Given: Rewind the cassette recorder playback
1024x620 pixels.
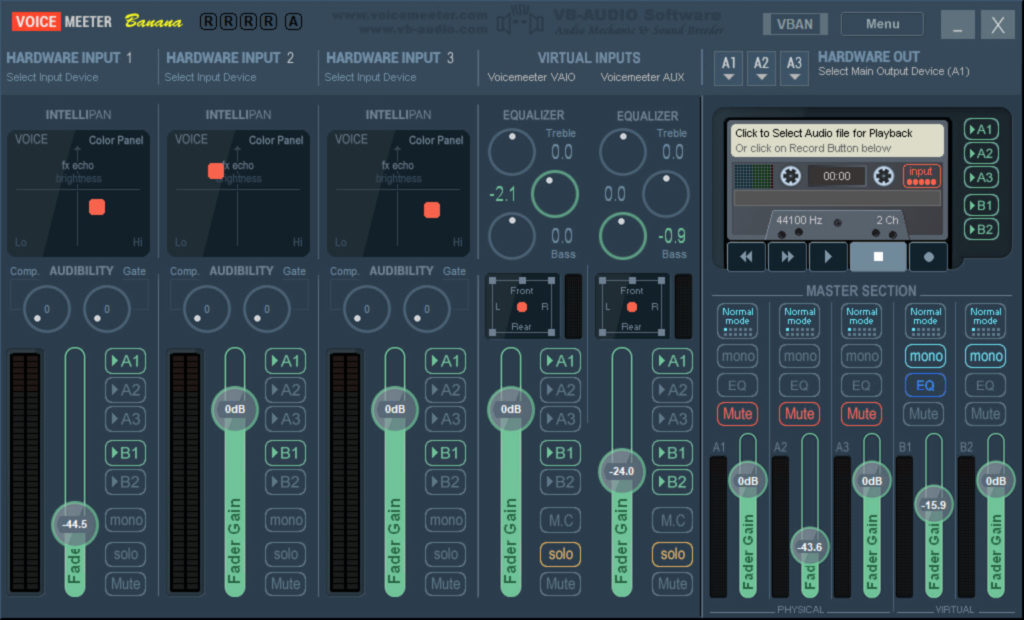Looking at the screenshot, I should pyautogui.click(x=746, y=257).
